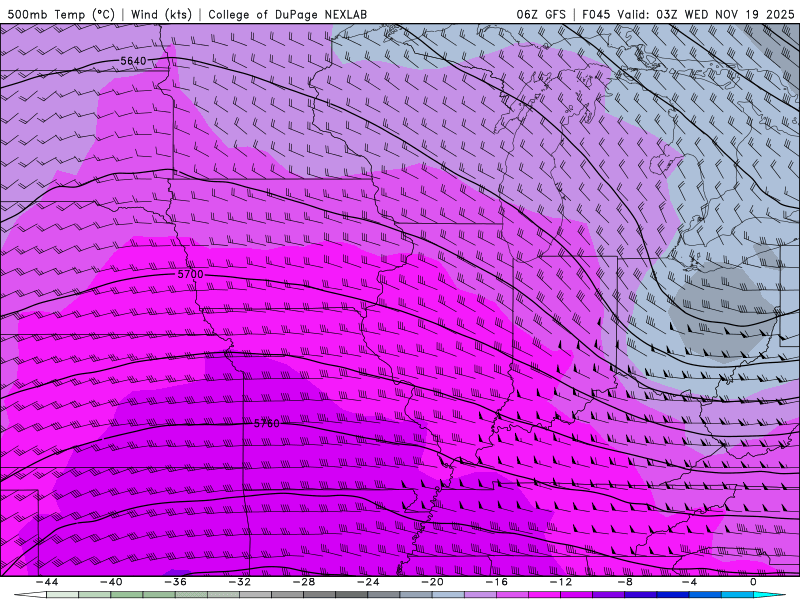Click the -16 color scale label

pyautogui.click(x=496, y=582)
